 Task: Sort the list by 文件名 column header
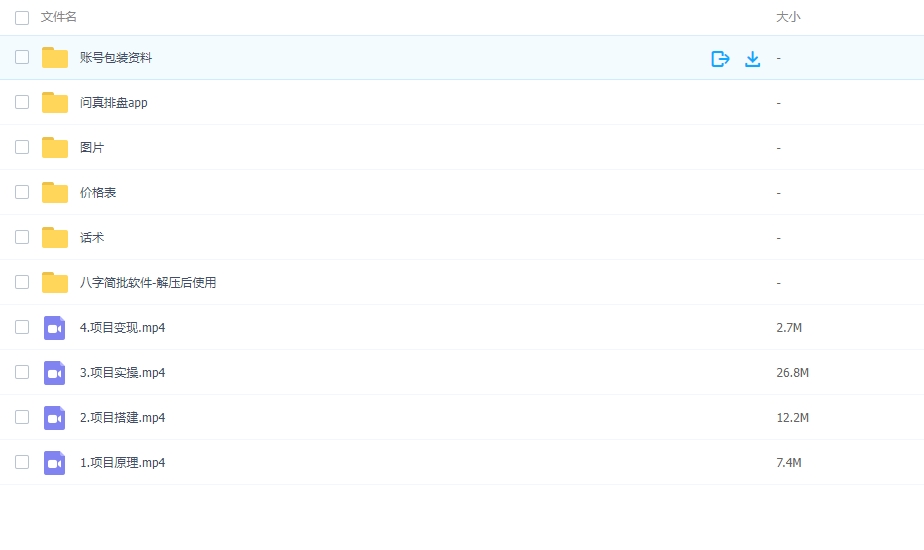coord(59,17)
